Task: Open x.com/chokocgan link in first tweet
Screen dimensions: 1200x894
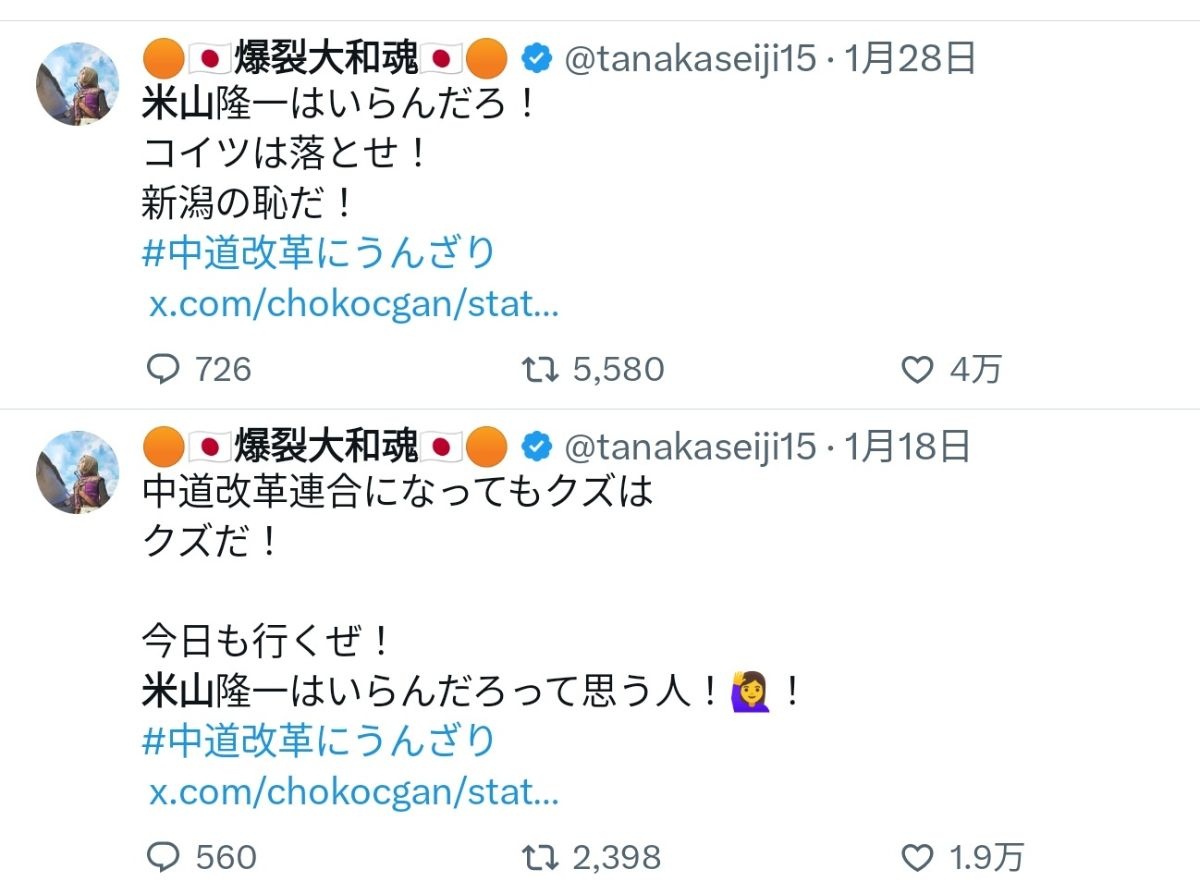Action: pos(353,305)
